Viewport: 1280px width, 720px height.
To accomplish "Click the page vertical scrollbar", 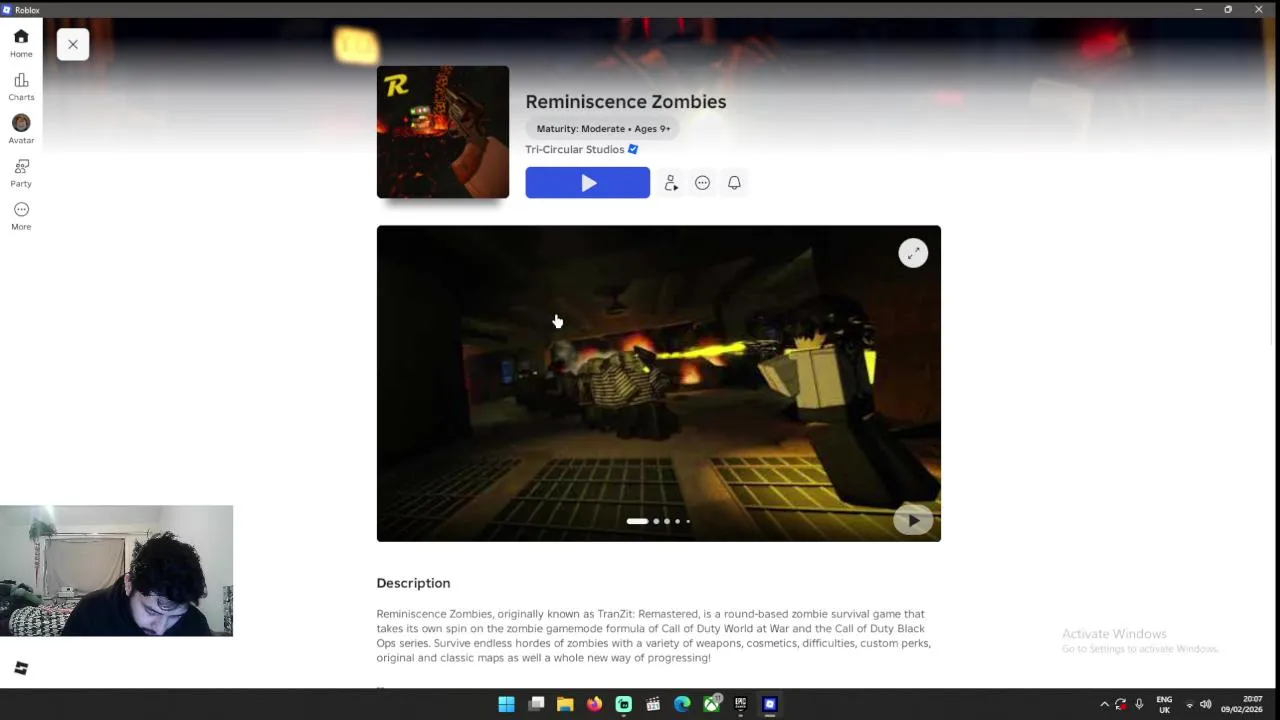I will 1273,250.
